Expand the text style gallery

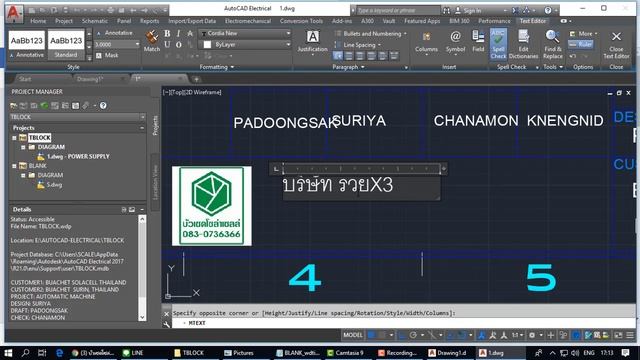89,58
